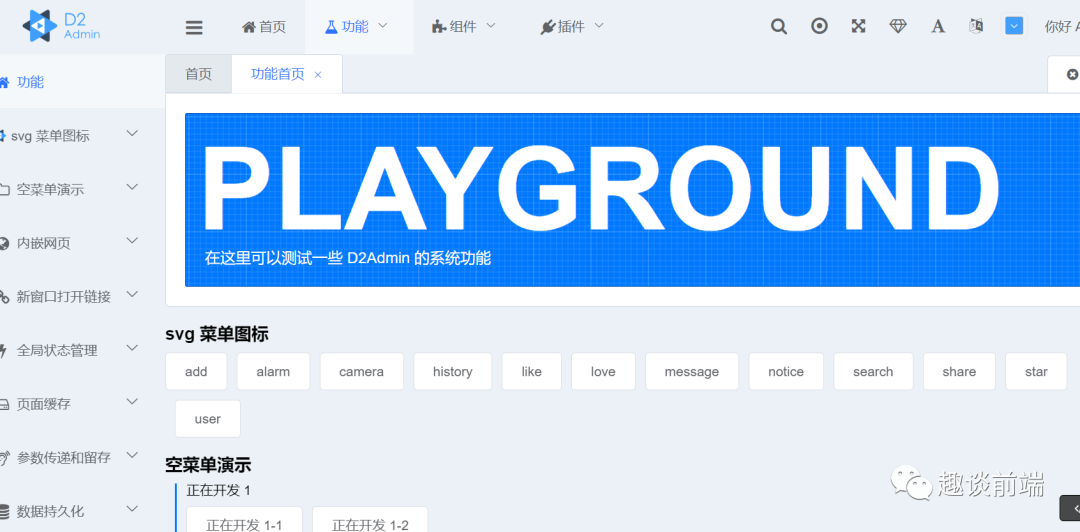Open the code panel arrow button
Viewport: 1080px width, 532px height.
pyautogui.click(x=1070, y=509)
